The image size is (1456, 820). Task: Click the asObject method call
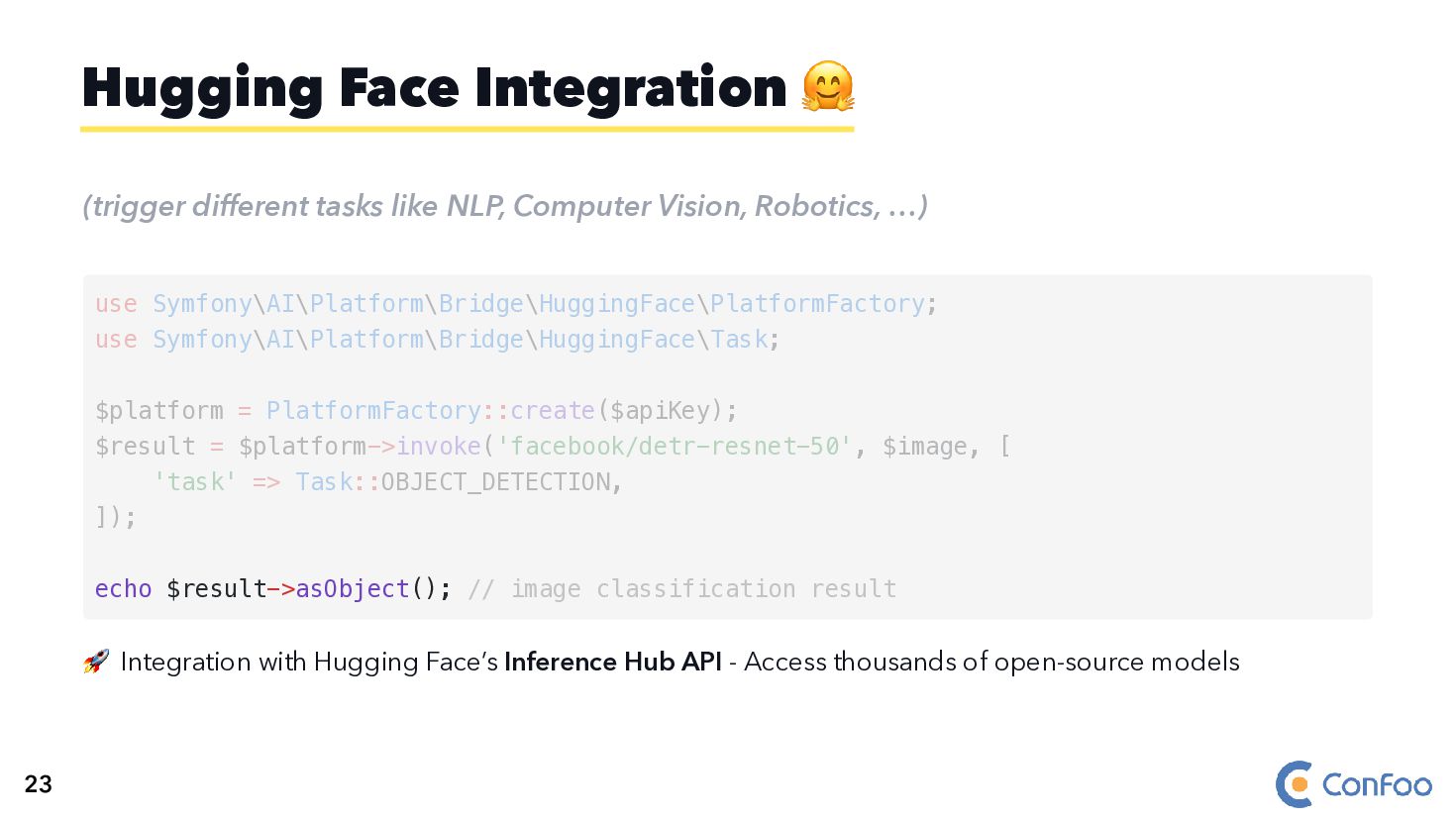coord(352,589)
